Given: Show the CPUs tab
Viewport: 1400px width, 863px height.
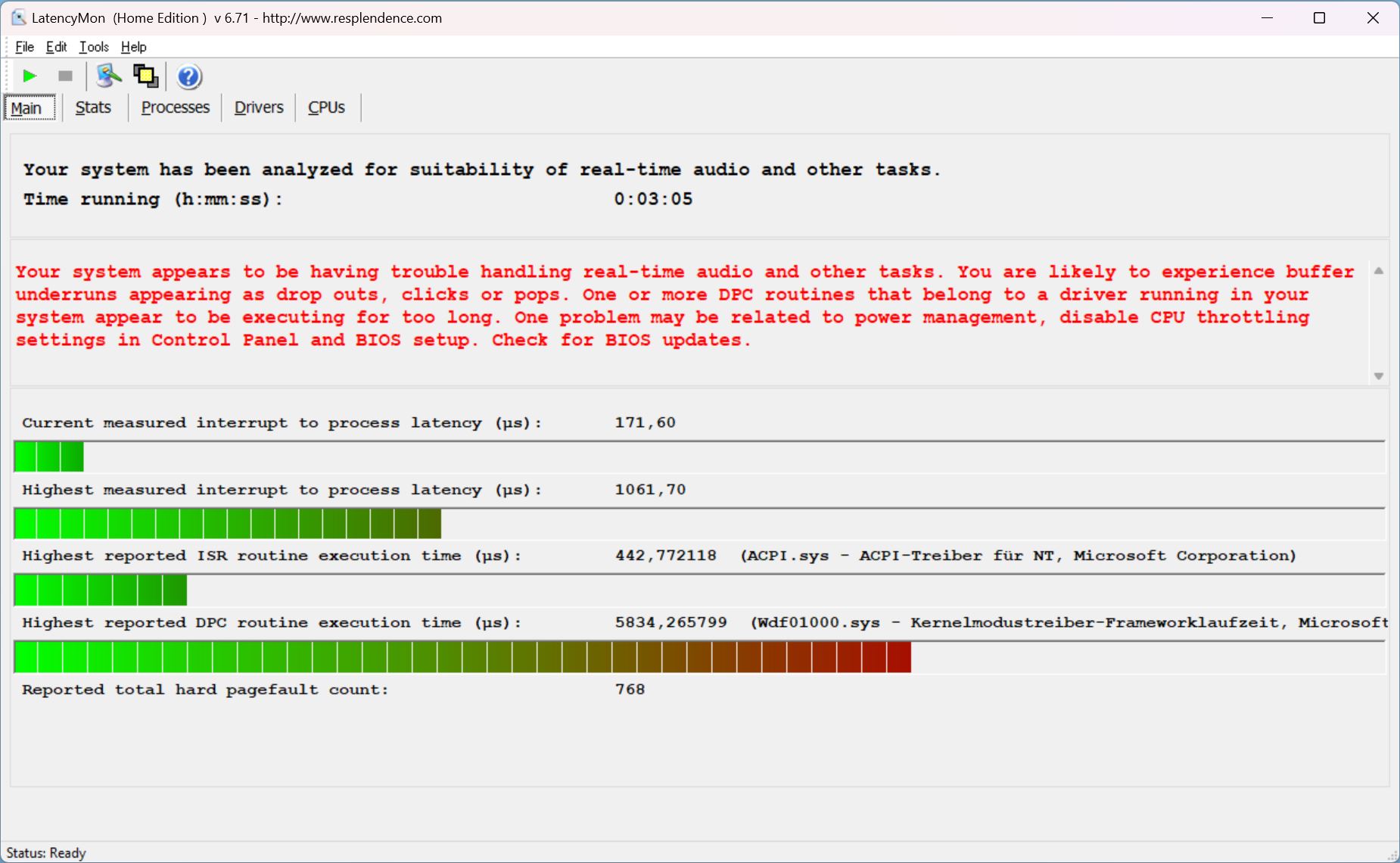Looking at the screenshot, I should (x=326, y=107).
